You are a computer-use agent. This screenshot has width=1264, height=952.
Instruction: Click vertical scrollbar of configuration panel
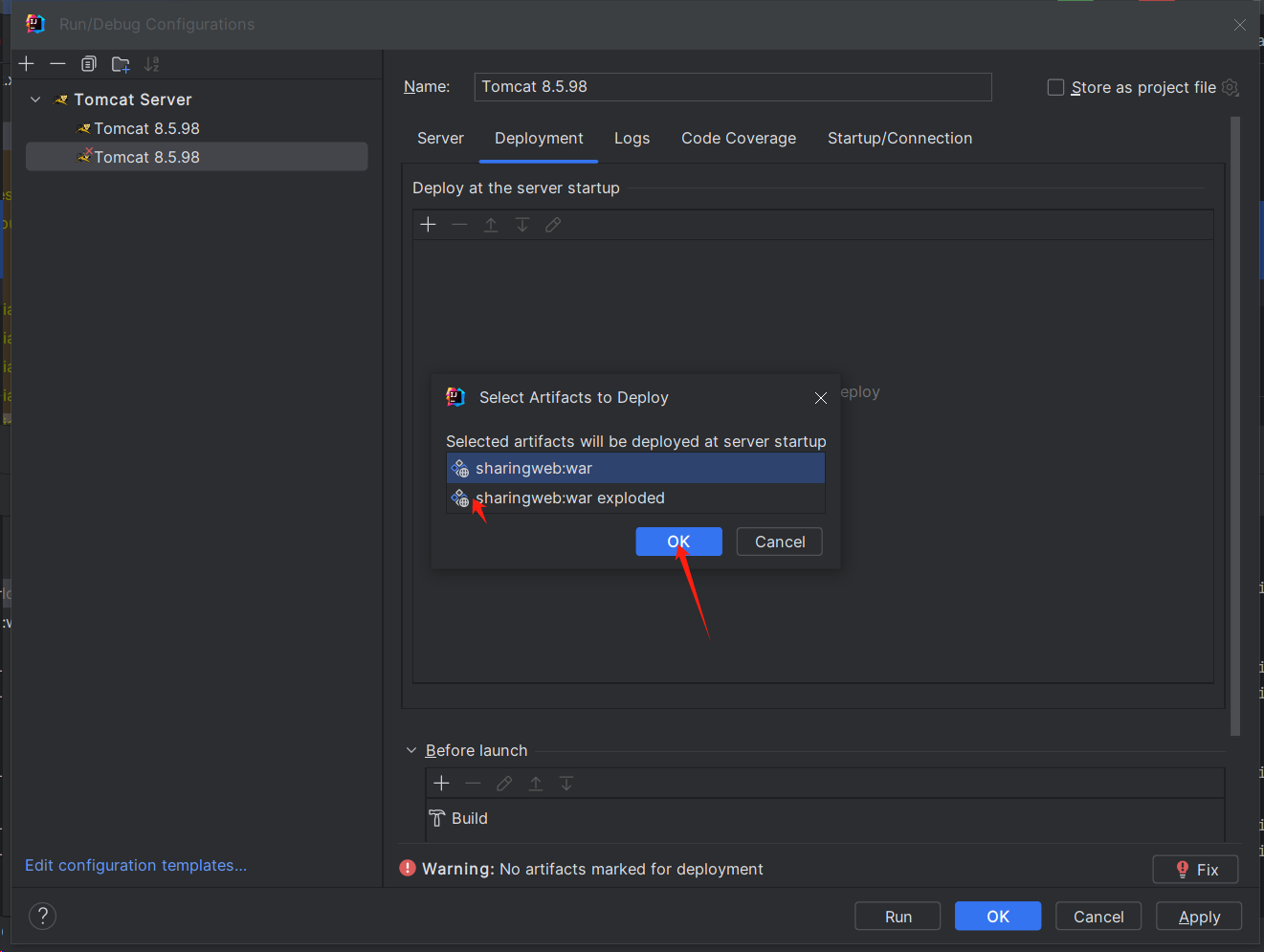1234,426
